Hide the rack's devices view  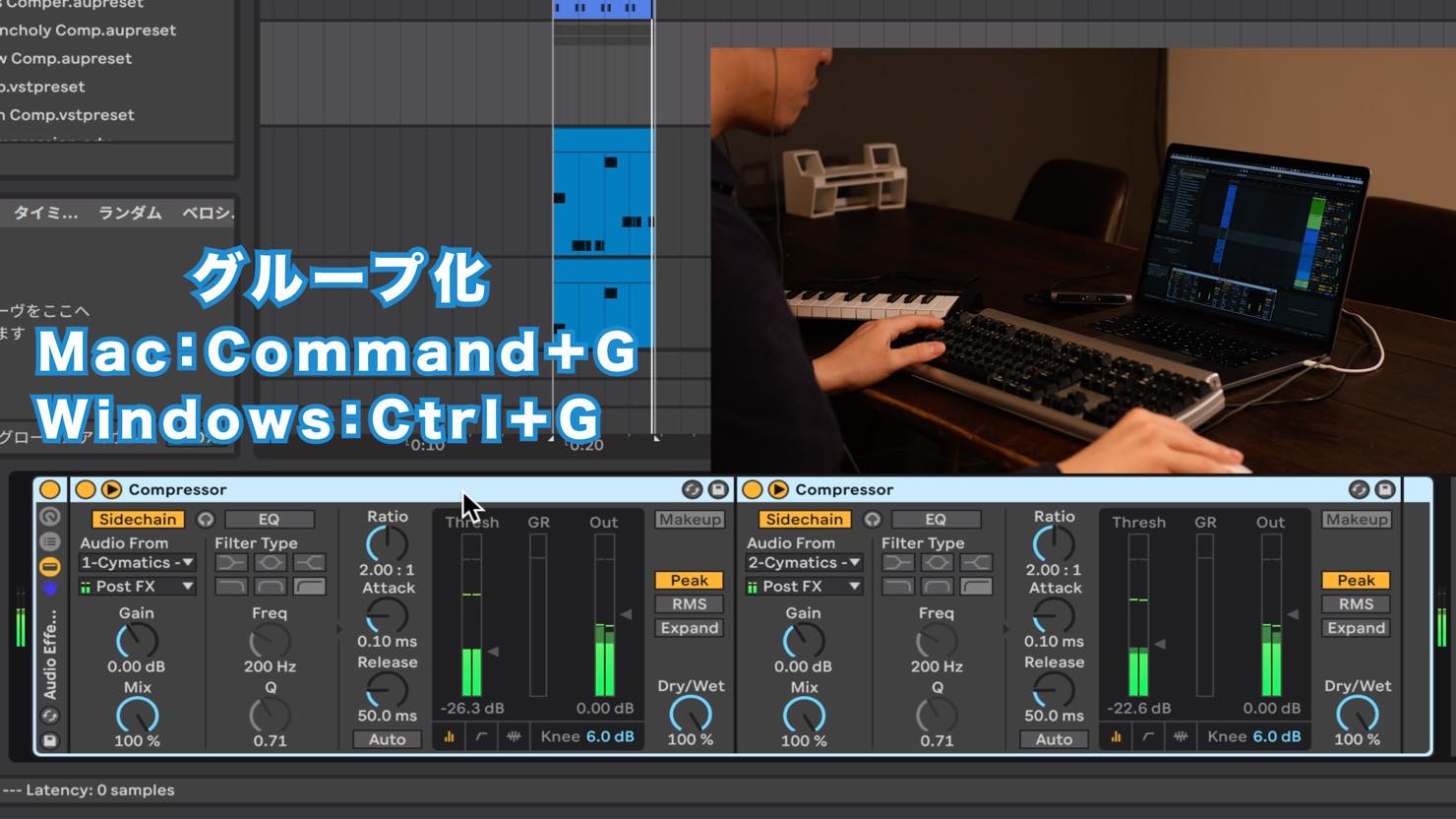[x=49, y=566]
